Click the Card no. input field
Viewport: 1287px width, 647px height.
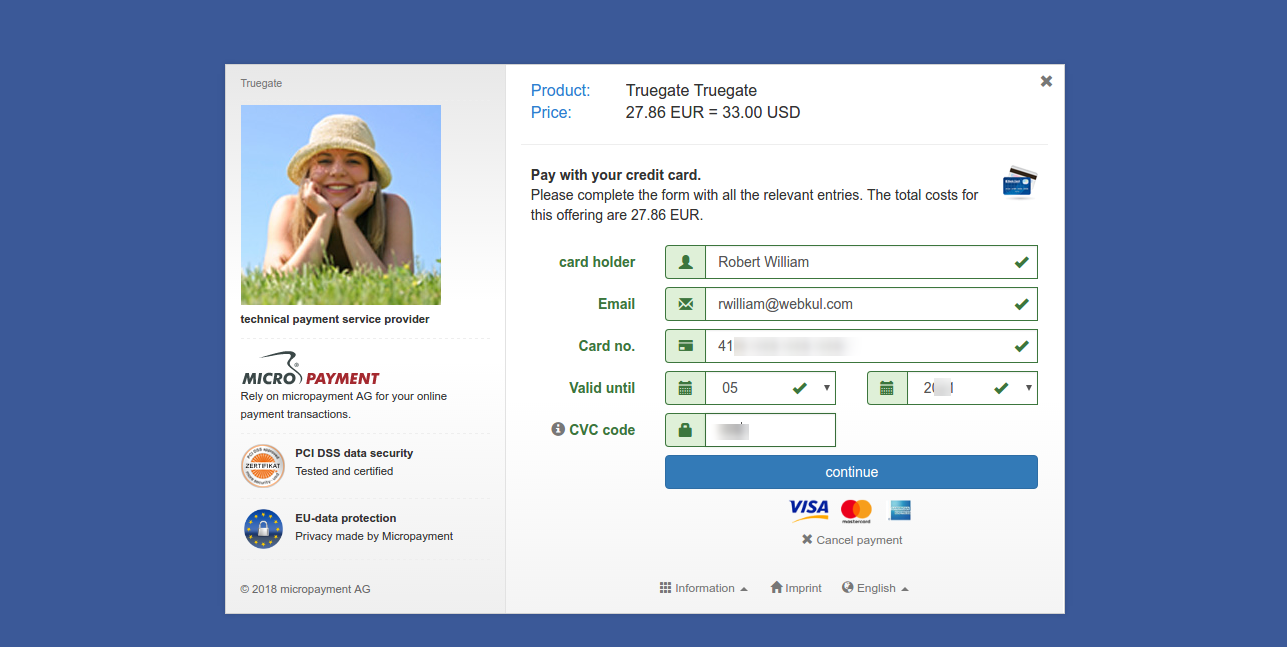click(x=871, y=346)
